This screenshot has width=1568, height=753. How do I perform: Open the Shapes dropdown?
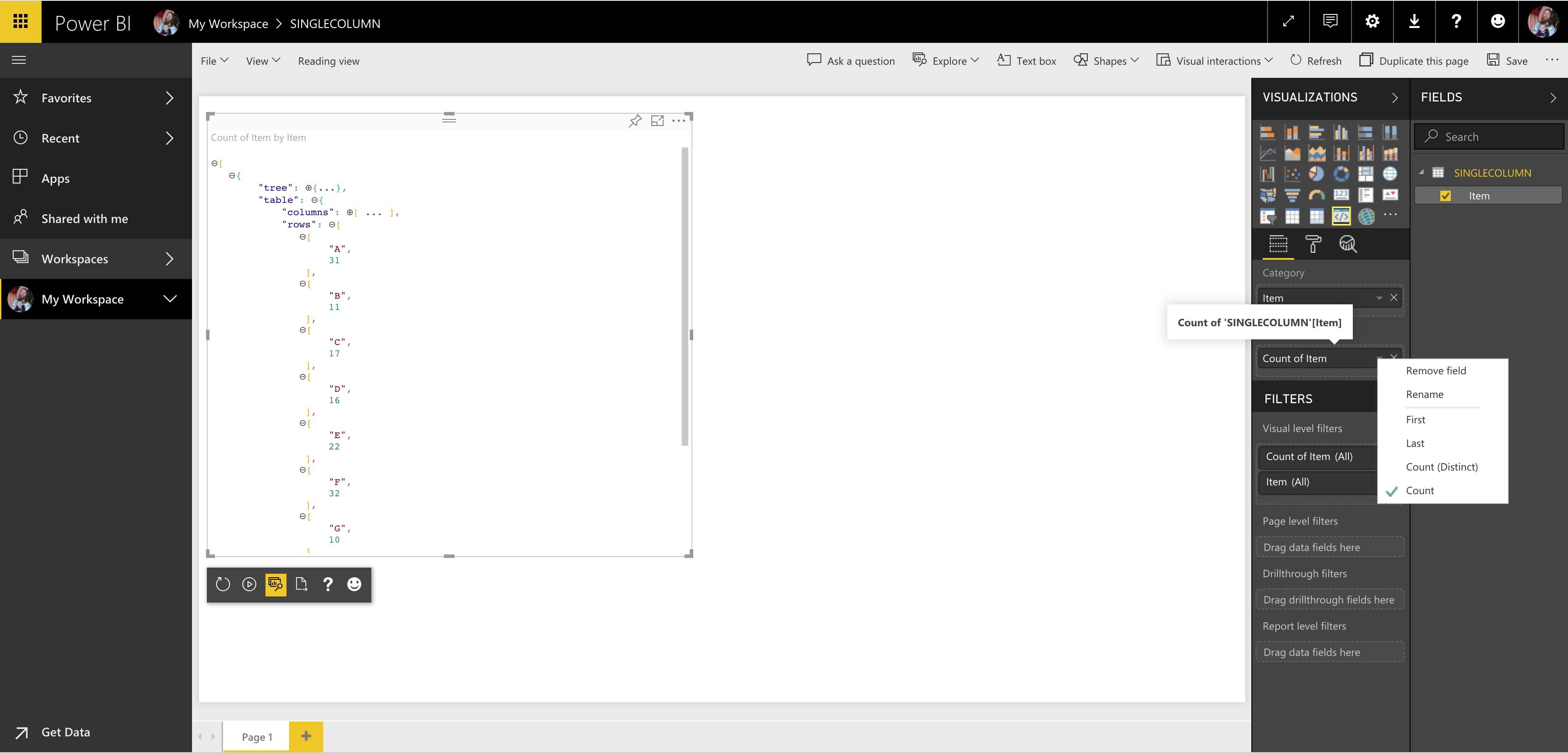click(1106, 61)
